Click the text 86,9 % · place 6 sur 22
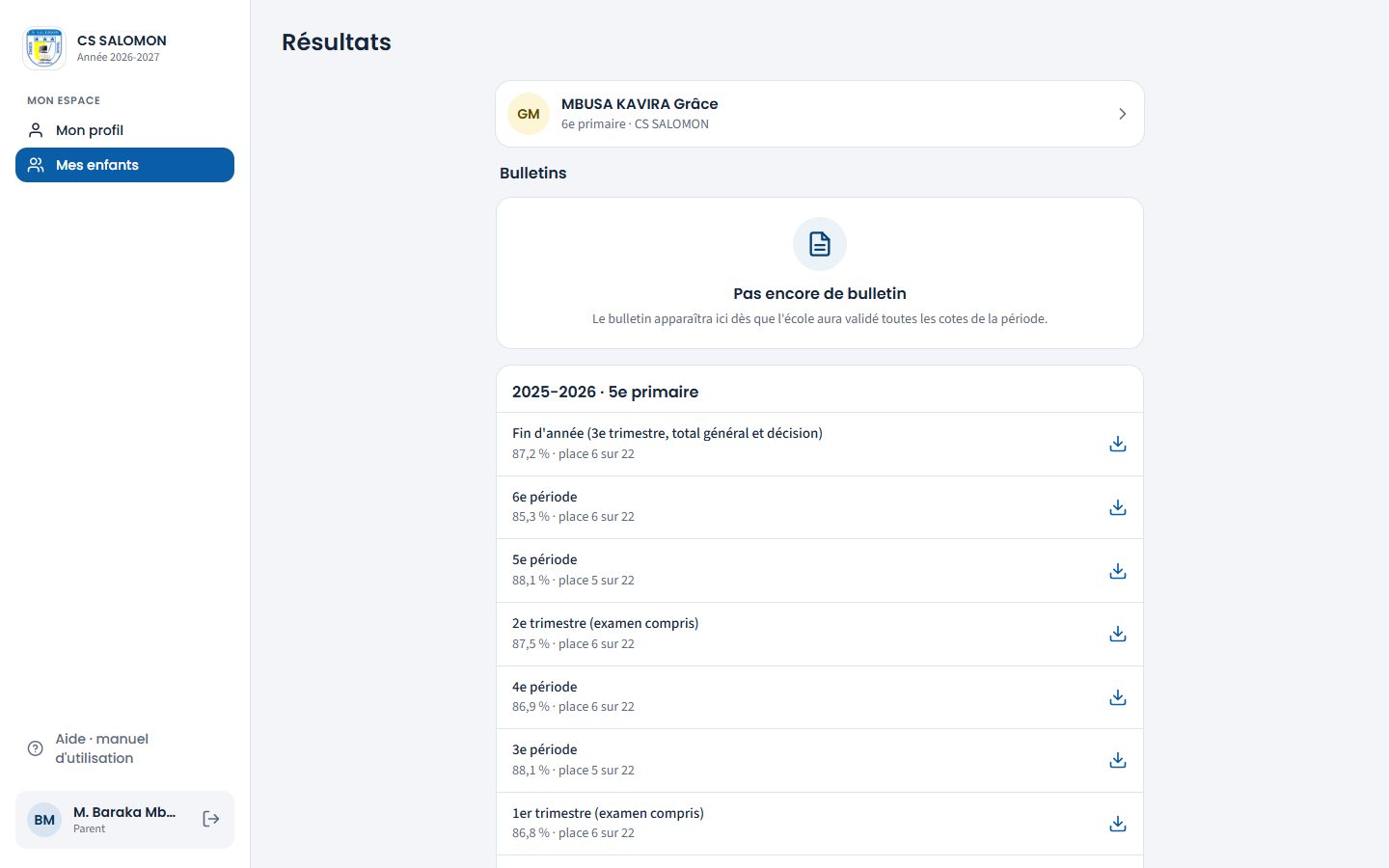Viewport: 1389px width, 868px height. coord(573,707)
